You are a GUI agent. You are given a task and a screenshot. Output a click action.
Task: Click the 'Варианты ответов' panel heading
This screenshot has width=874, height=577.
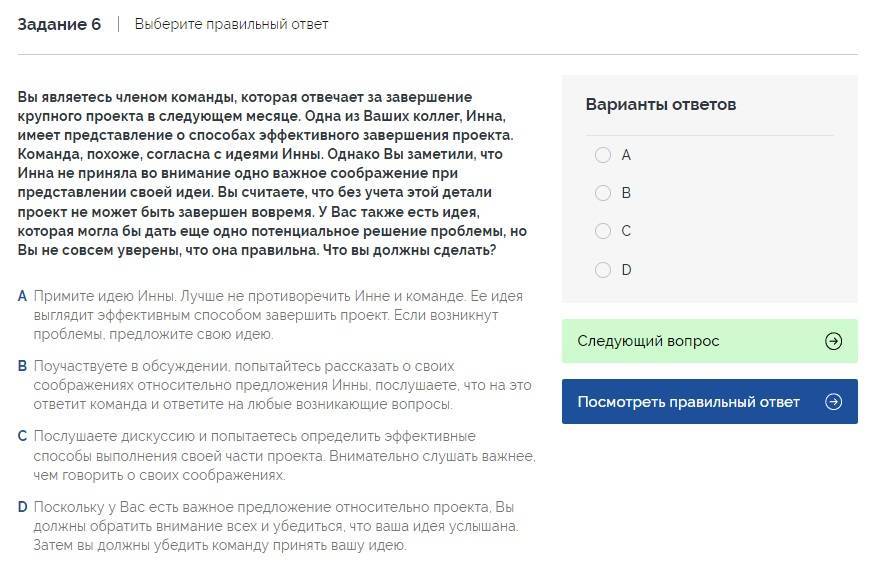click(x=661, y=104)
